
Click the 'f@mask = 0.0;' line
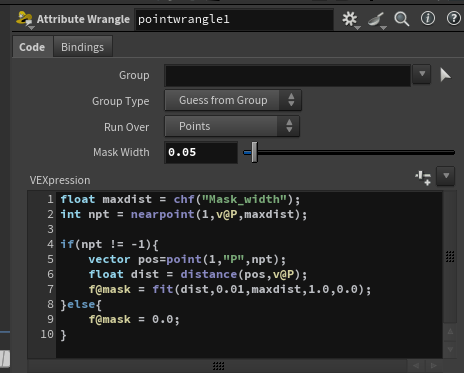[x=134, y=319]
